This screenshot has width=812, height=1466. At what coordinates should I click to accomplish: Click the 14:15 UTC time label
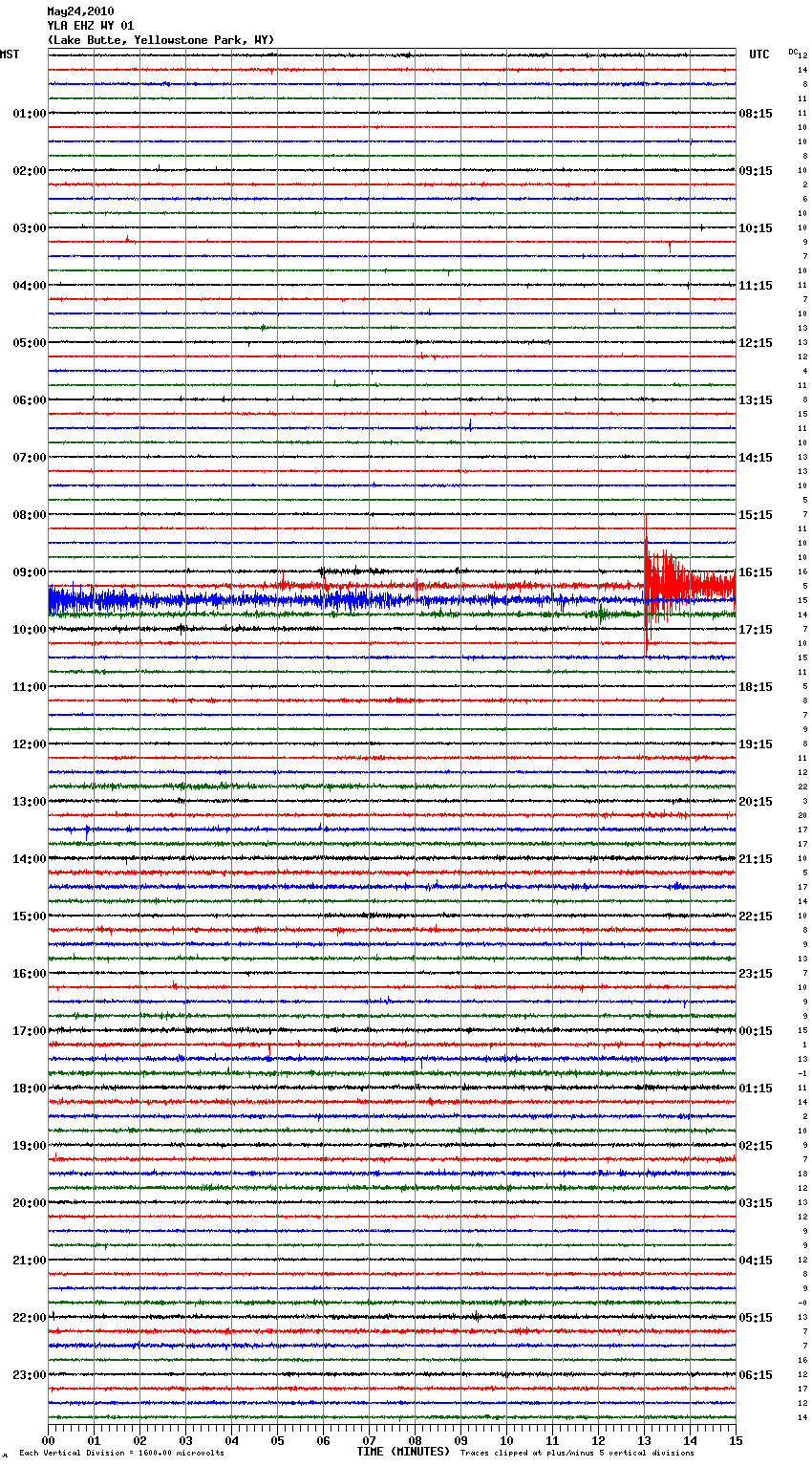click(x=756, y=458)
